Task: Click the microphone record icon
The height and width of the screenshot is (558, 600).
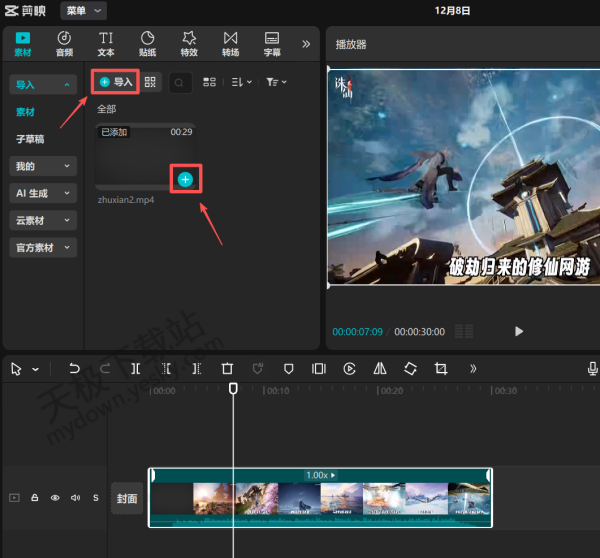Action: [x=592, y=369]
